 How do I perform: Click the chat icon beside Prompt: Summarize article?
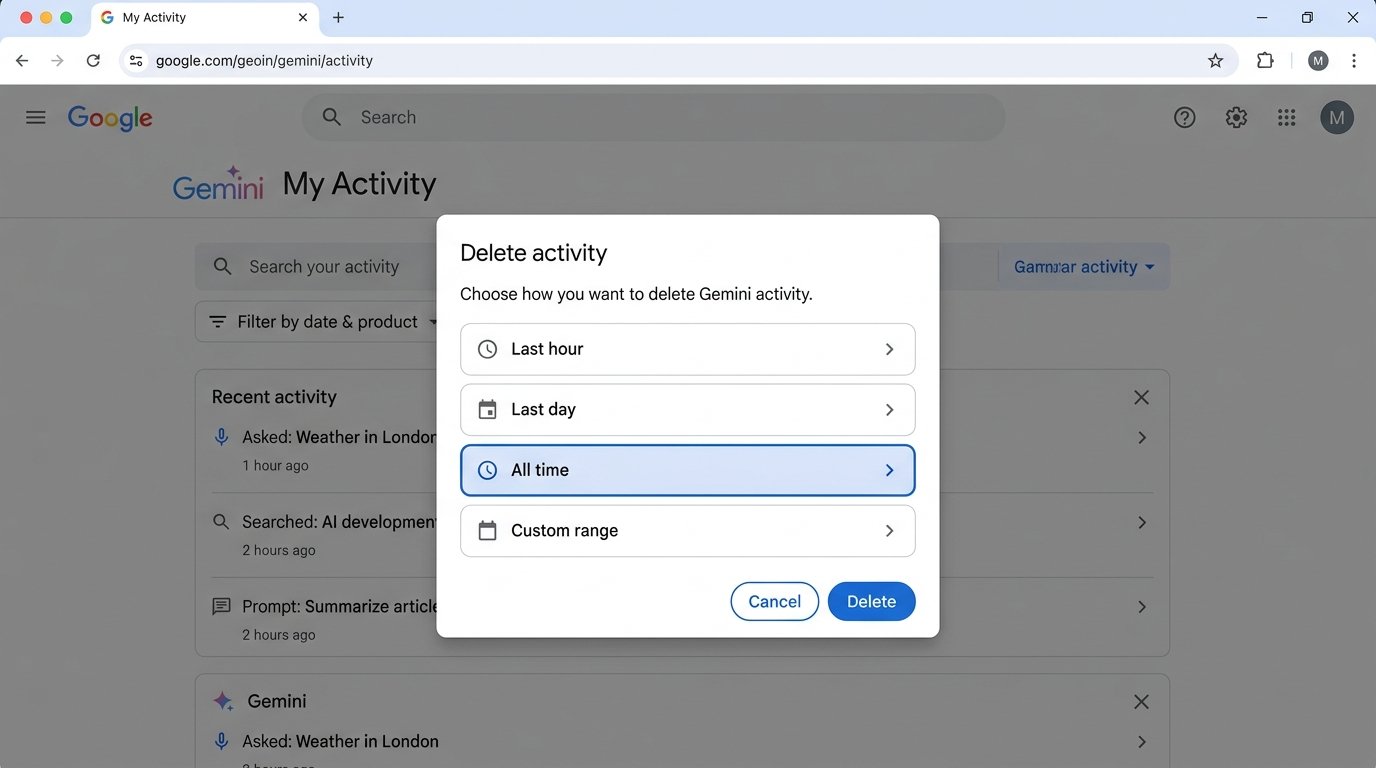(222, 607)
